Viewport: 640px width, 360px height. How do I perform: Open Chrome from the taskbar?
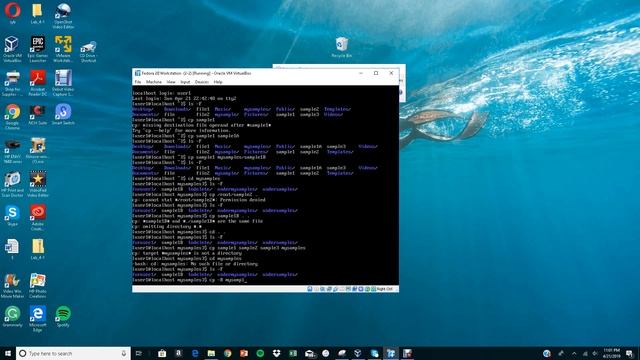[227, 353]
